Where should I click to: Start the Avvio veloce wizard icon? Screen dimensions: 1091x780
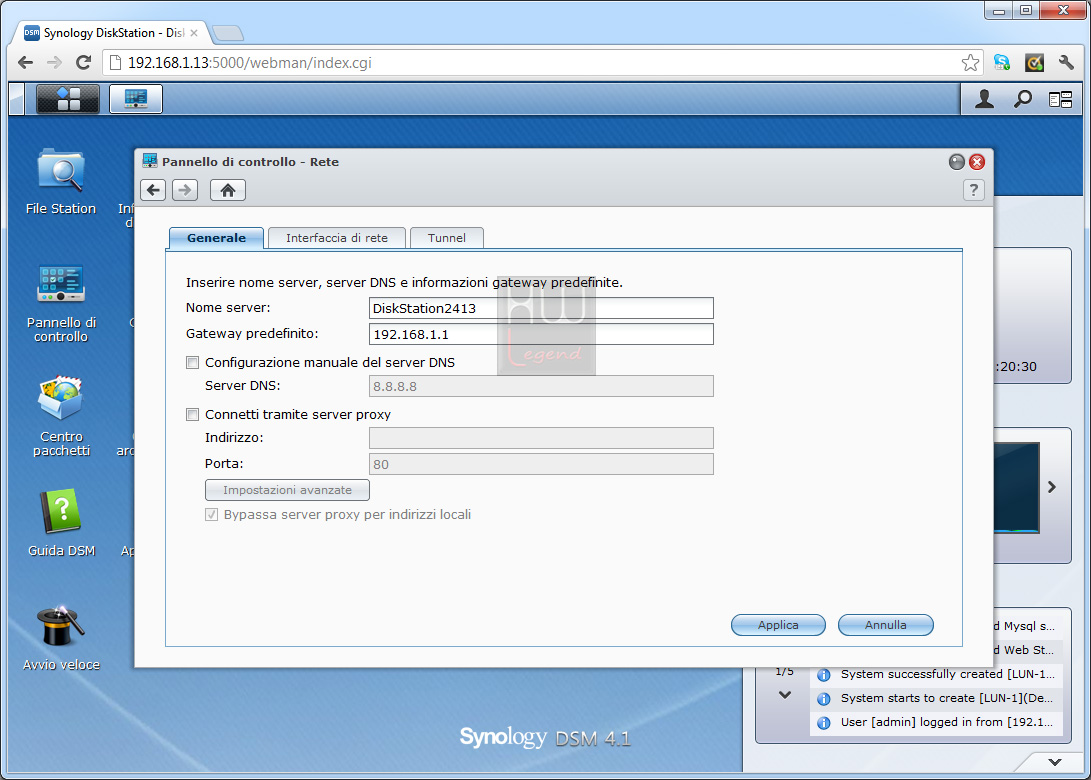click(61, 637)
